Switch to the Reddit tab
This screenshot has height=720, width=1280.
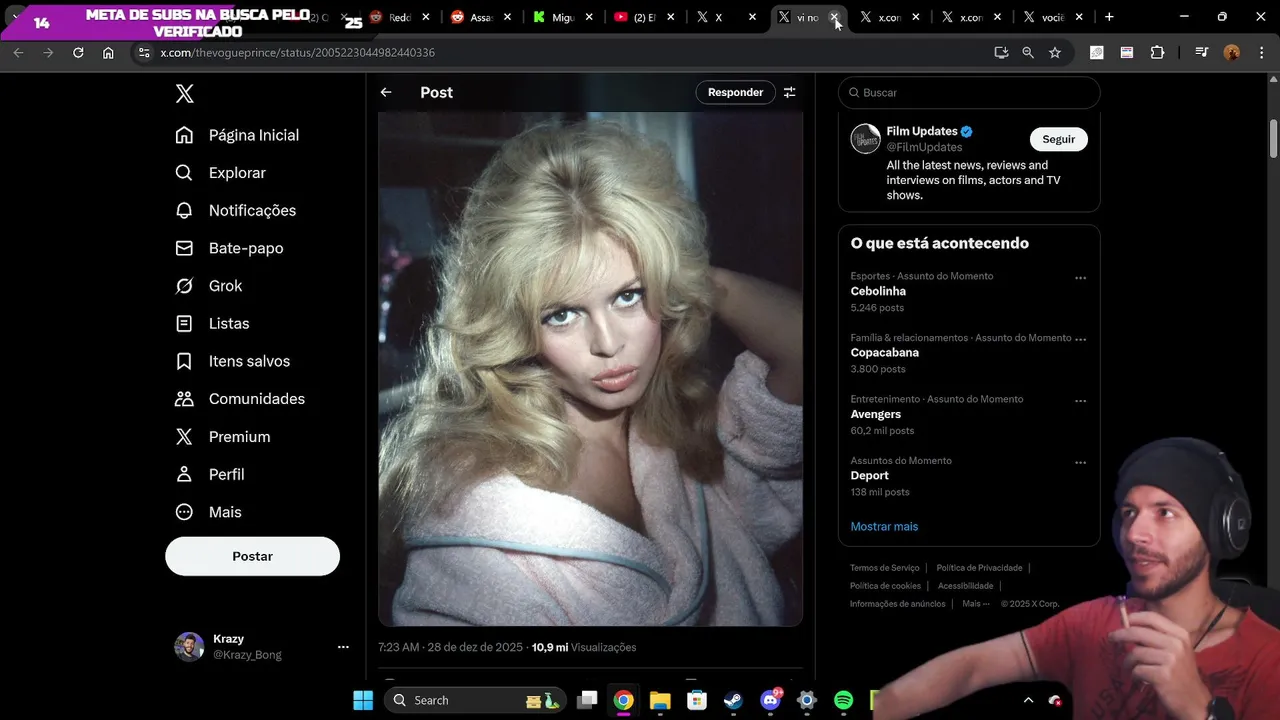tap(390, 17)
